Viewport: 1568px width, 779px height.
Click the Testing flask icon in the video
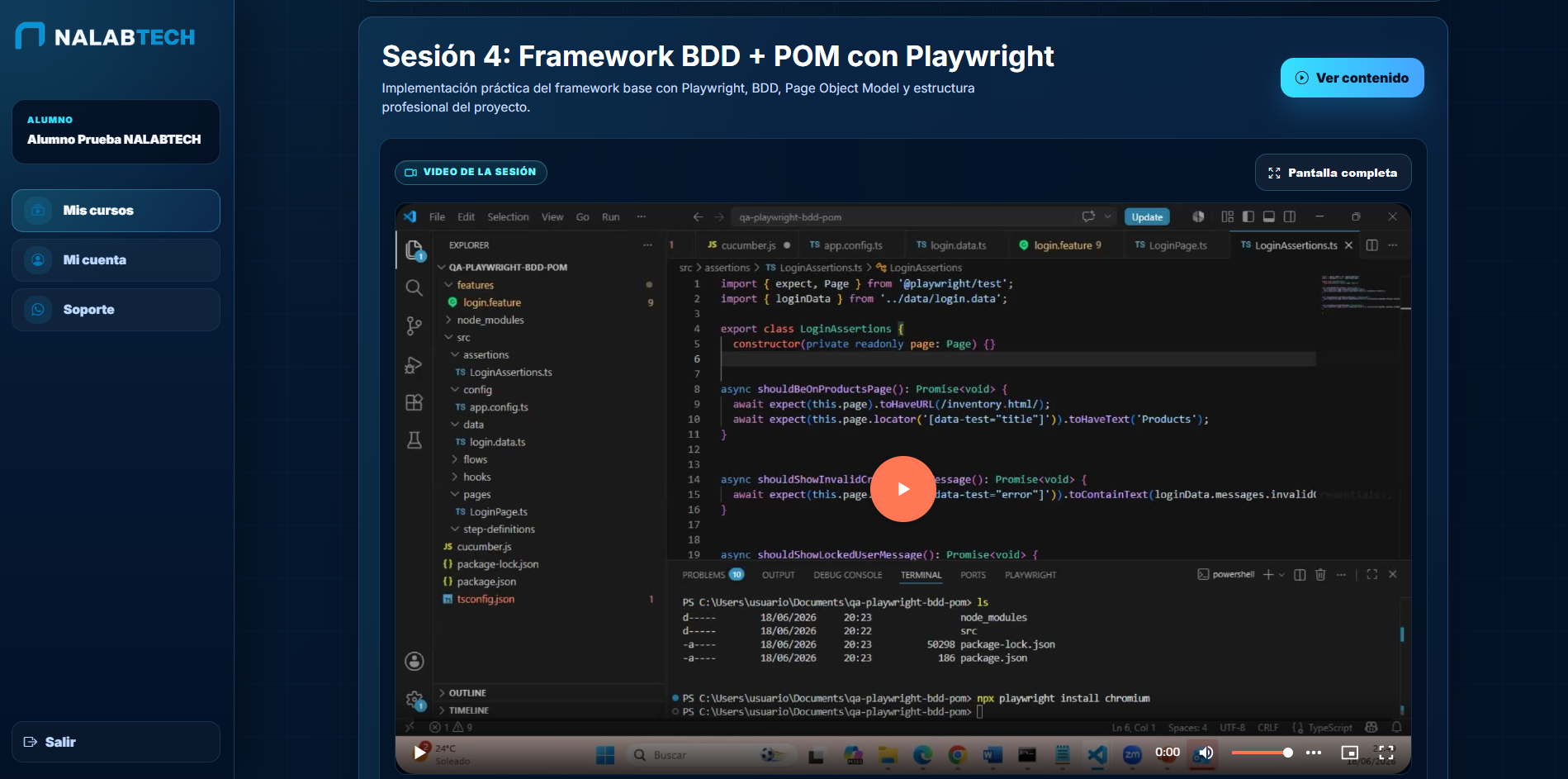(415, 440)
